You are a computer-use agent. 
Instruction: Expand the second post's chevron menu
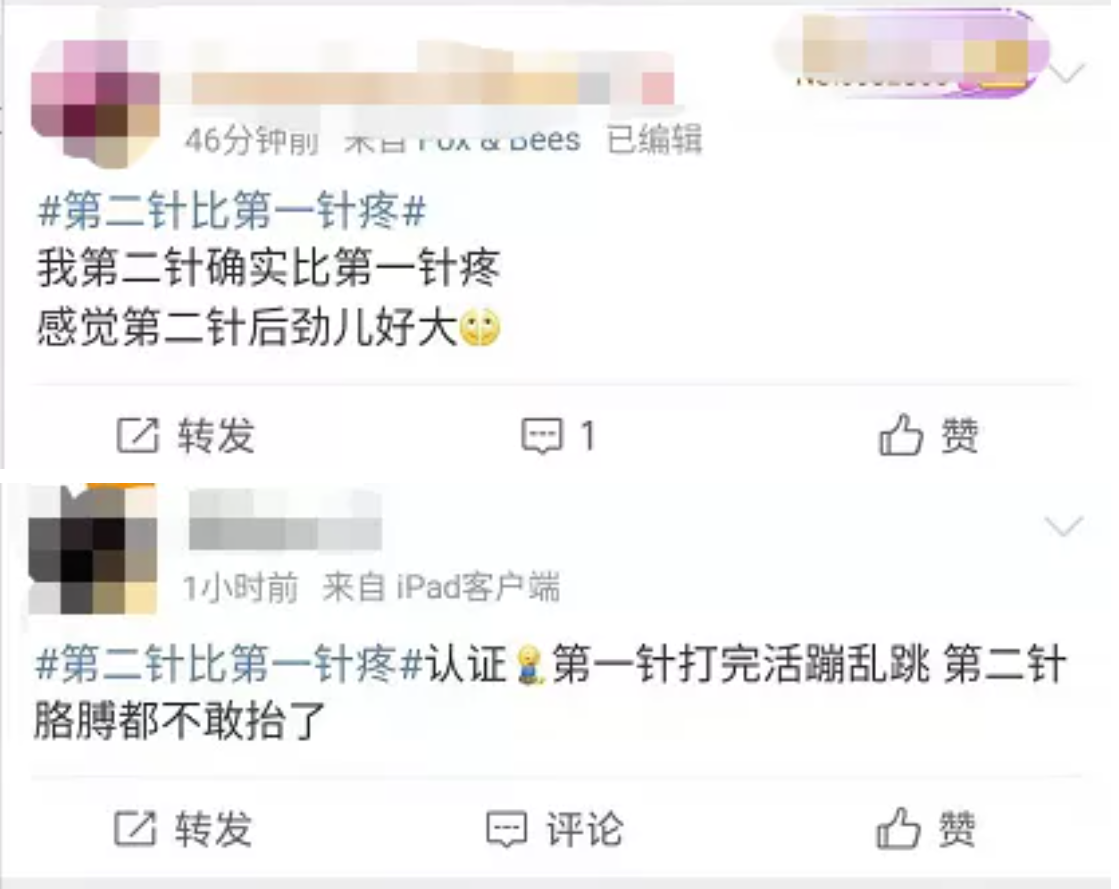click(1063, 526)
